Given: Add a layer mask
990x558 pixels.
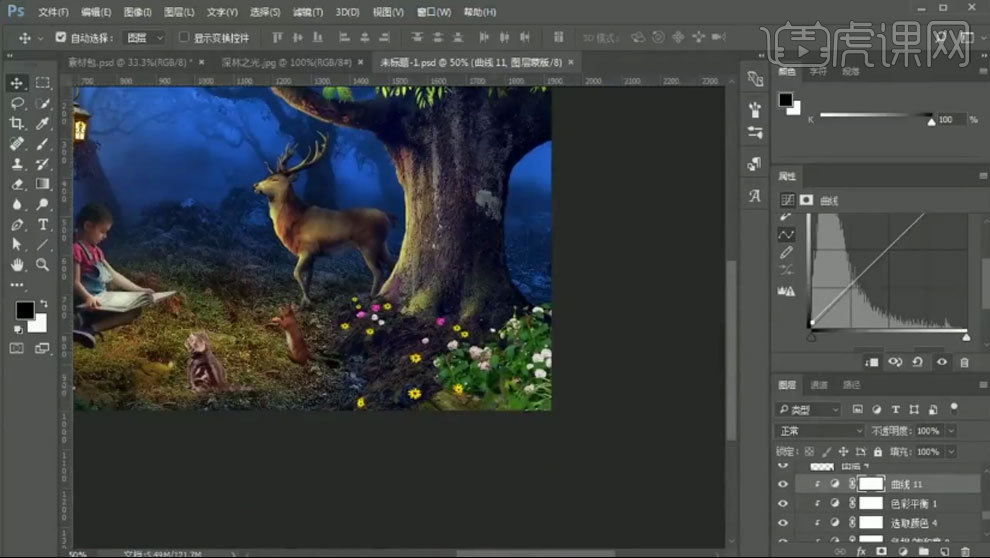Looking at the screenshot, I should [x=881, y=551].
